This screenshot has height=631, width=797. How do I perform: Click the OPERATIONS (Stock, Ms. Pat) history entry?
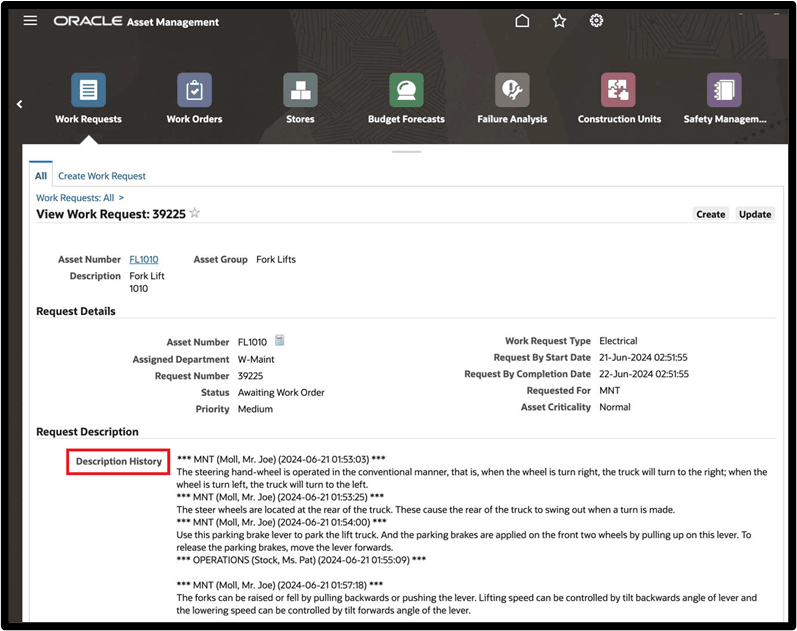tap(301, 560)
